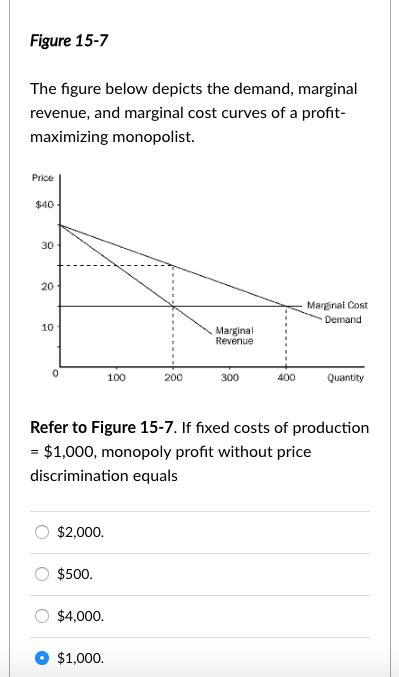This screenshot has height=677, width=399.
Task: Click the Quantity axis label
Action: tap(345, 378)
